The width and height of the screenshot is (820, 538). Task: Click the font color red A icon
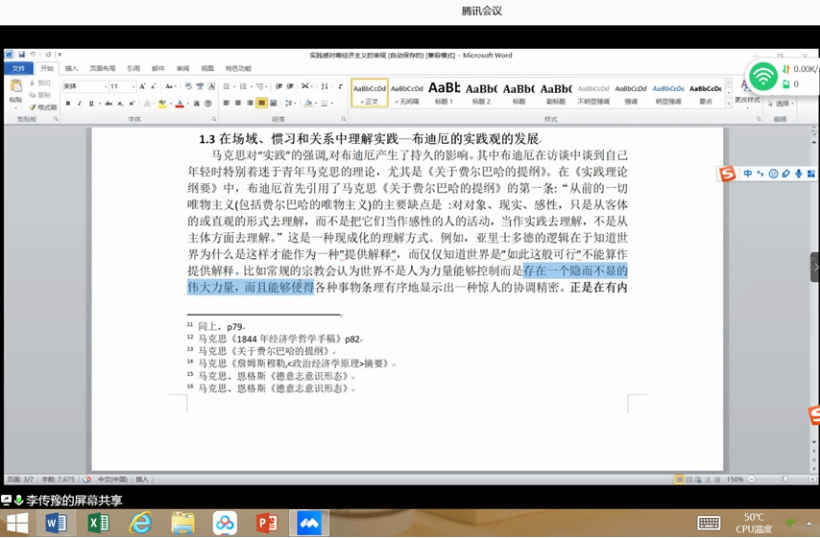pyautogui.click(x=179, y=103)
